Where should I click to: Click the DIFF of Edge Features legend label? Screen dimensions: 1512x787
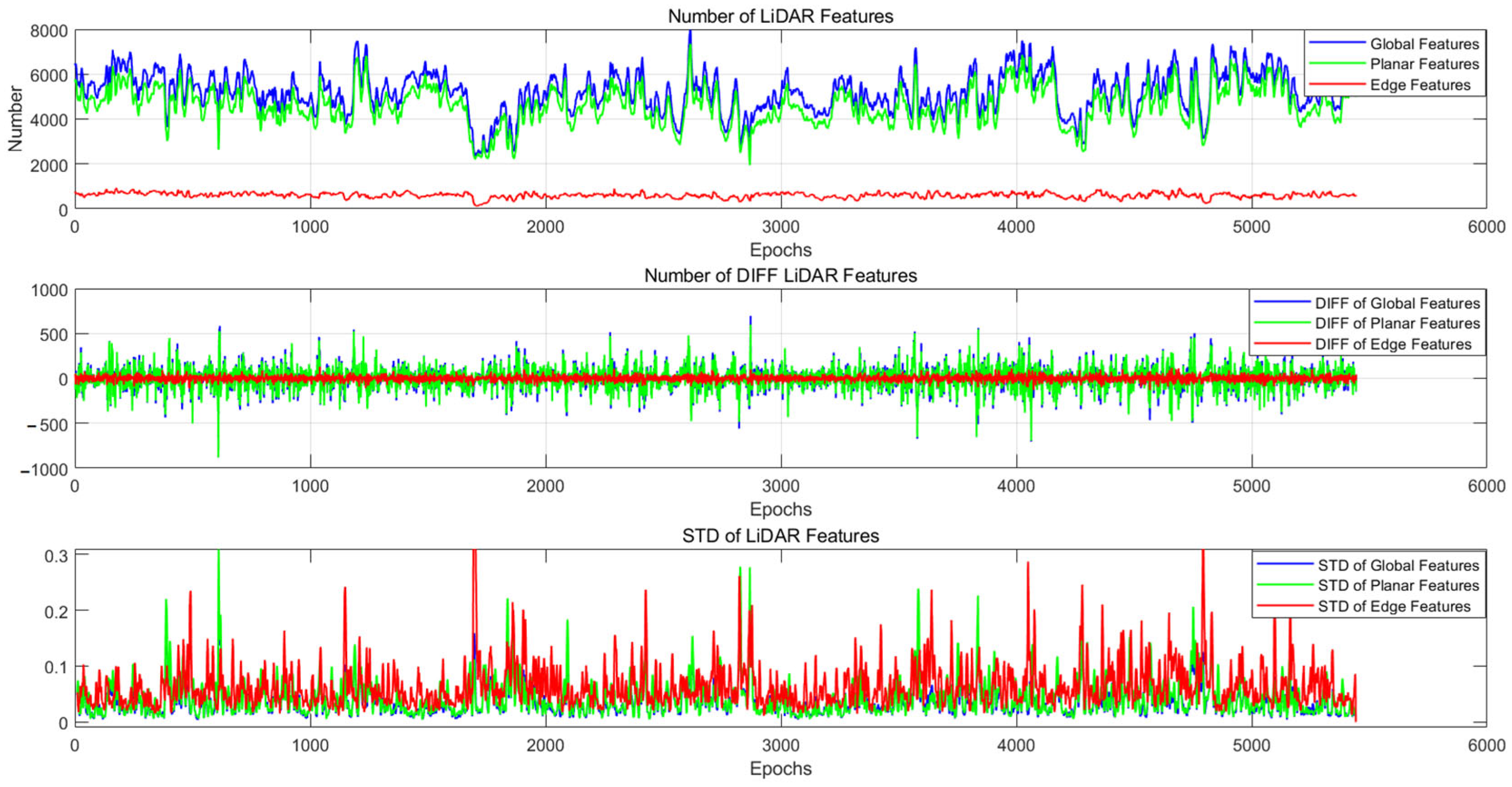tap(1393, 344)
